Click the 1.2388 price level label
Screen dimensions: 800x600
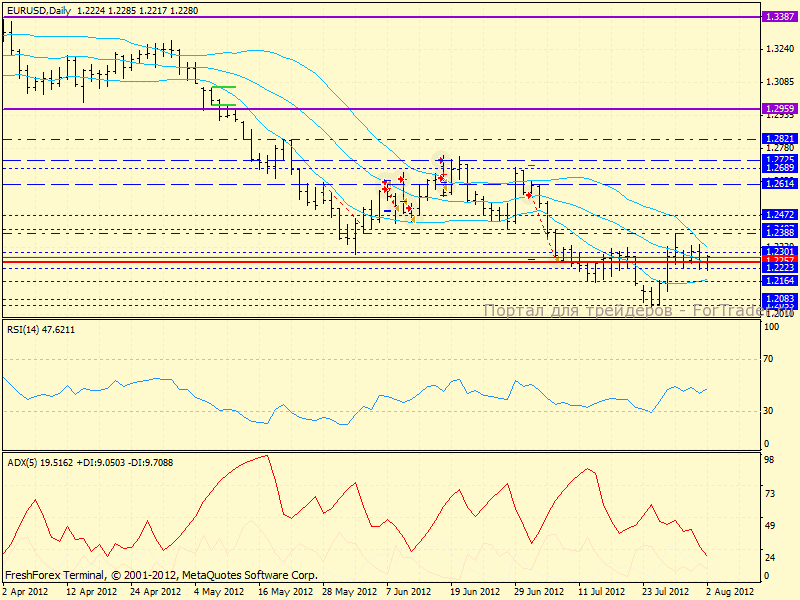point(777,232)
